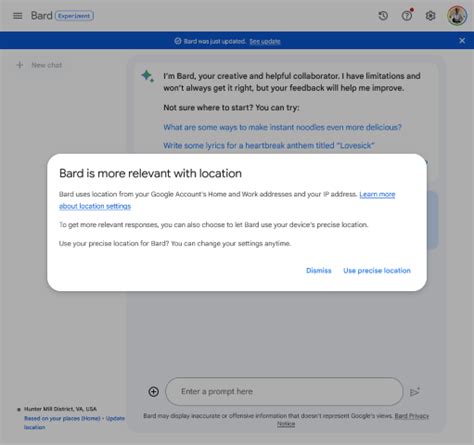Click the send message arrow icon
Image resolution: width=474 pixels, height=445 pixels.
415,392
